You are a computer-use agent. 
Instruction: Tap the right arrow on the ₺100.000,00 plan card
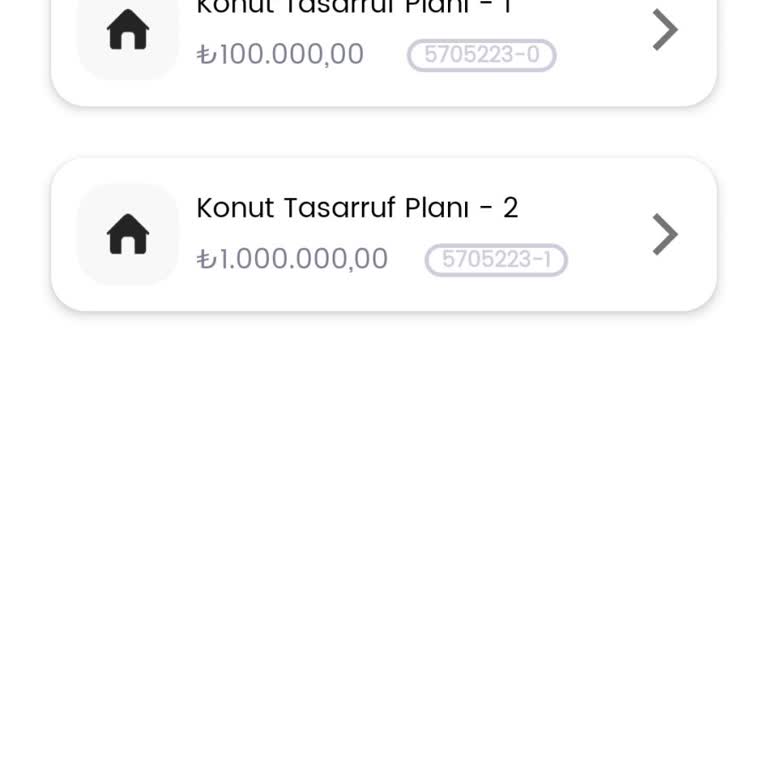pos(665,30)
